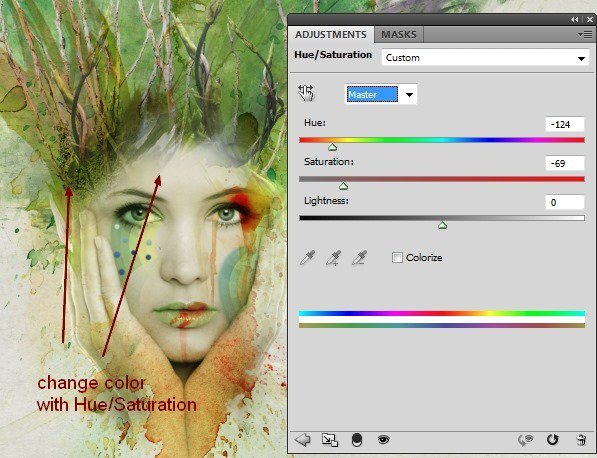Viewport: 597px width, 458px height.
Task: Enable the Colorize checkbox
Action: 397,258
